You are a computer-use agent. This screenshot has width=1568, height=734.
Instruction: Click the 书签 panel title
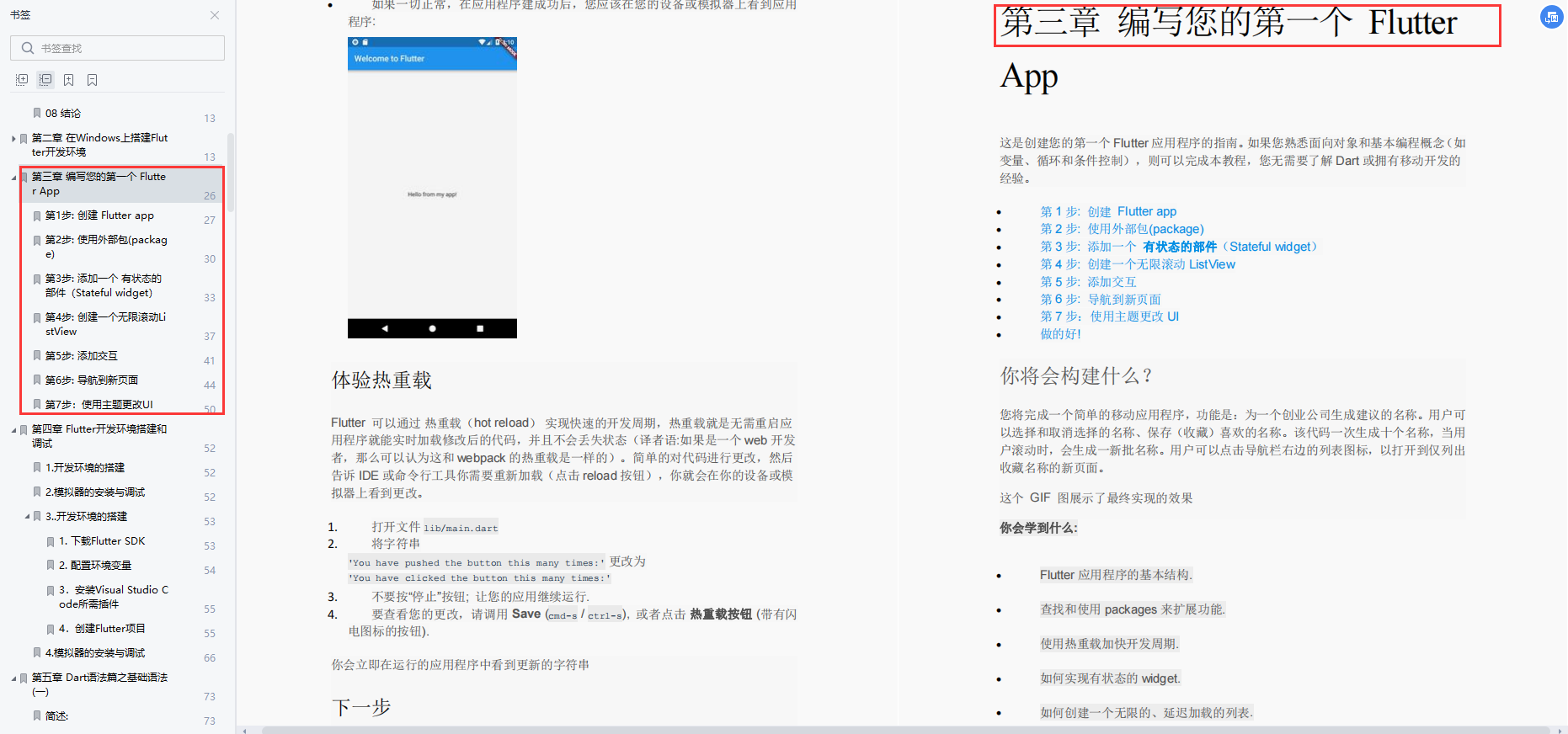click(20, 15)
